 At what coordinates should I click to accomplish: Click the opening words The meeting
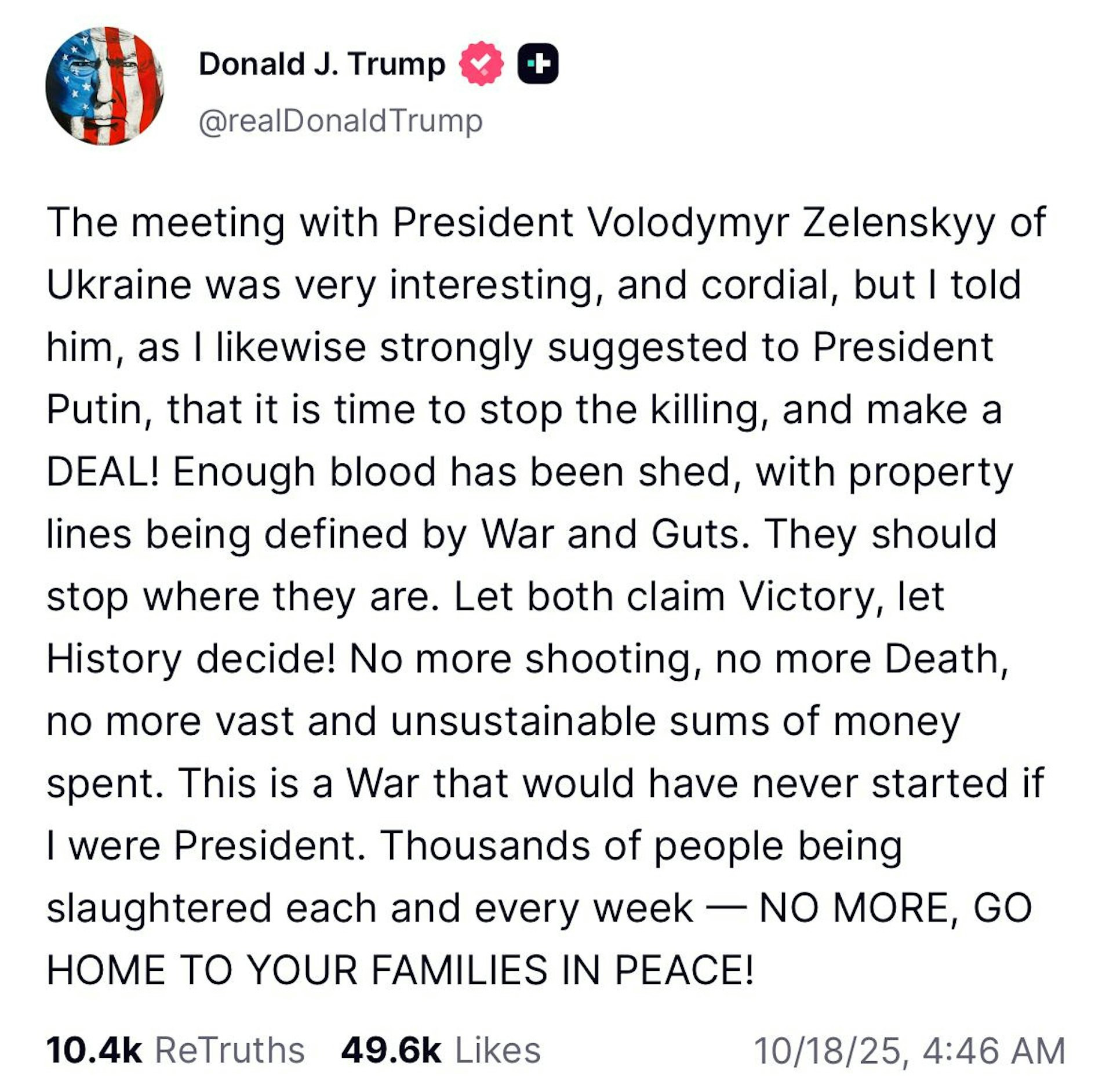pyautogui.click(x=166, y=222)
